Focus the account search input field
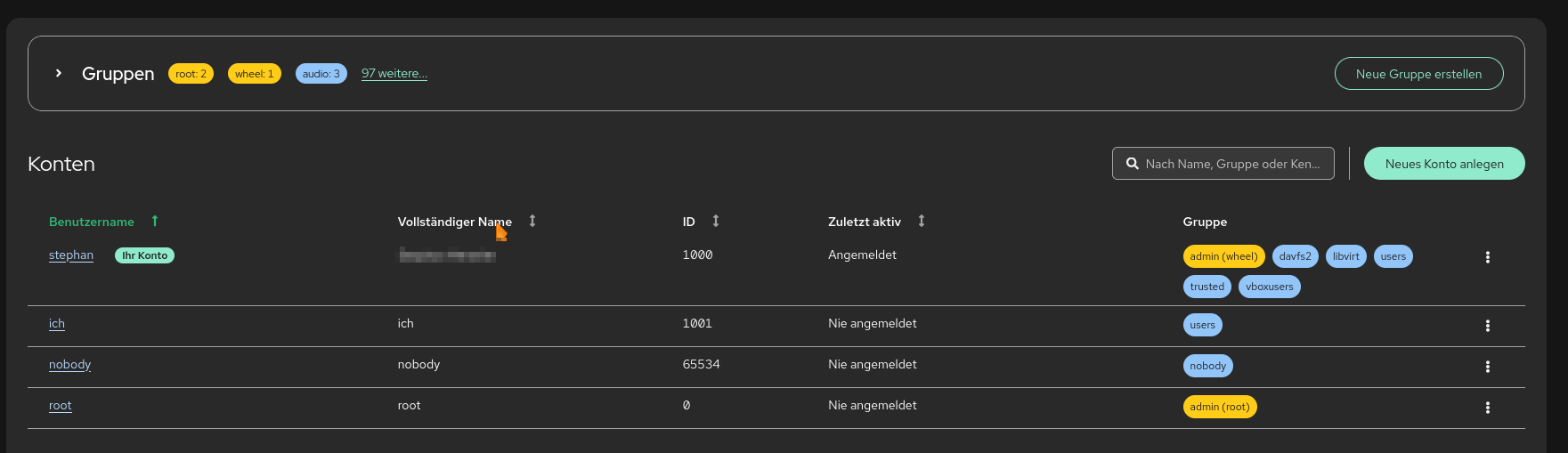 1232,164
